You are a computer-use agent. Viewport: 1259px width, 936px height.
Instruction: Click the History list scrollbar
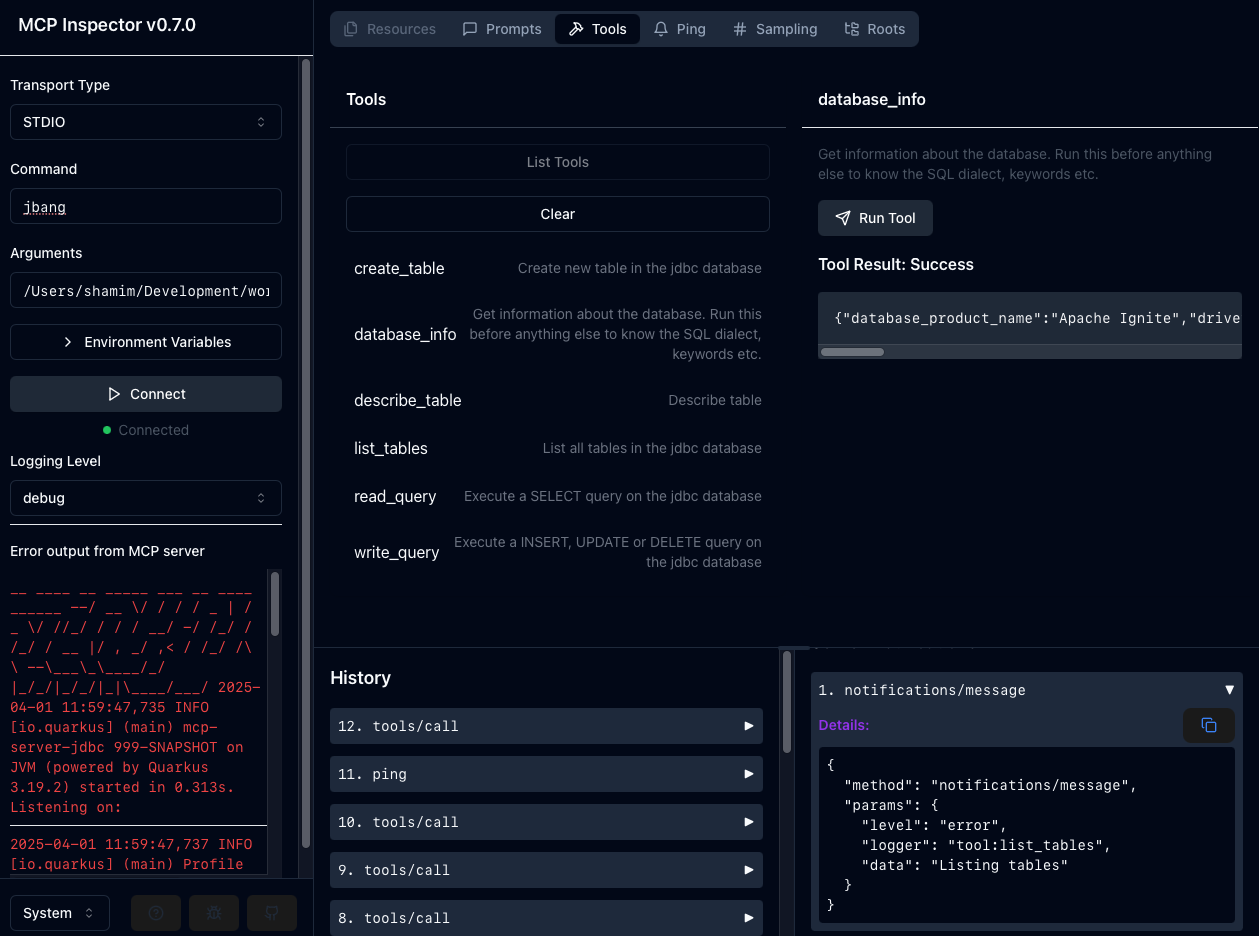(x=787, y=702)
